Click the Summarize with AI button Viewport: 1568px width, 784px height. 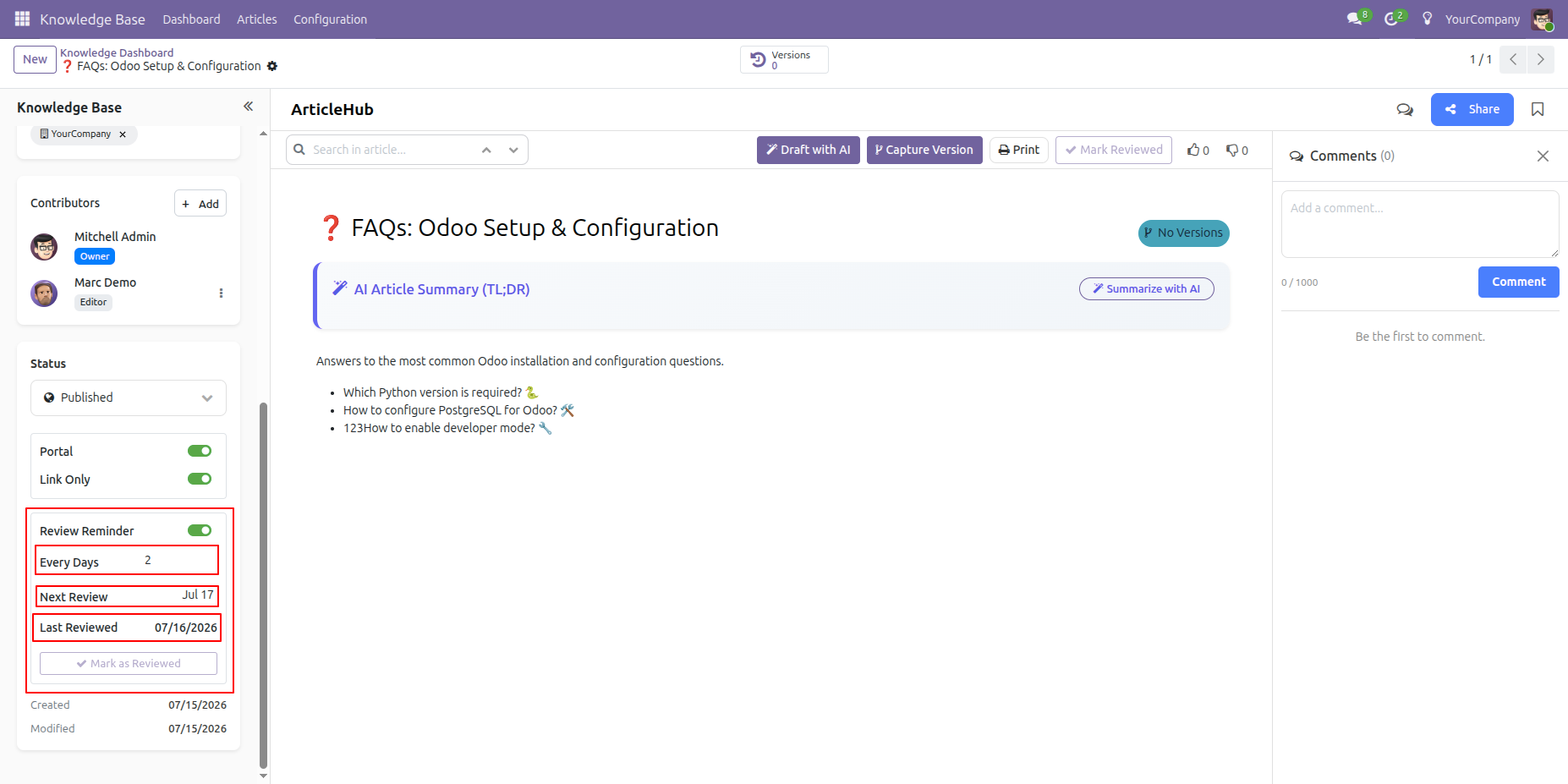pyautogui.click(x=1147, y=288)
